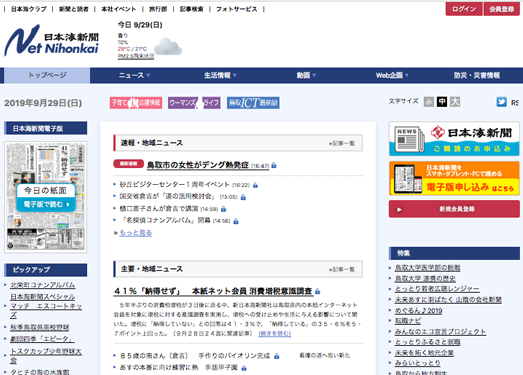
Task: Expand the 動画 navigation dropdown
Action: tap(306, 75)
